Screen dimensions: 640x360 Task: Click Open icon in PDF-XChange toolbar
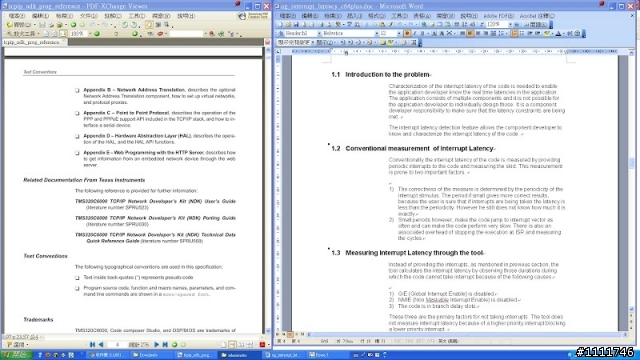18,25
